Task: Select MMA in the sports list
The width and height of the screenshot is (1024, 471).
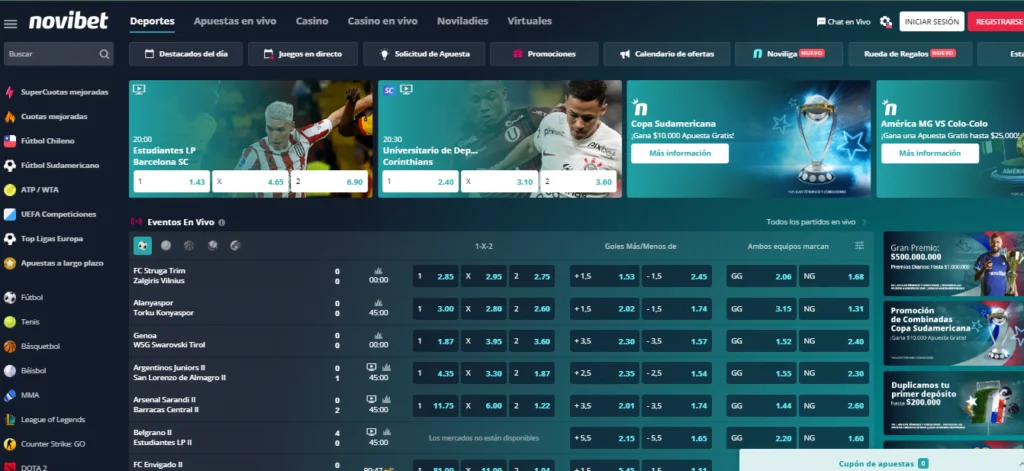Action: [x=22, y=395]
